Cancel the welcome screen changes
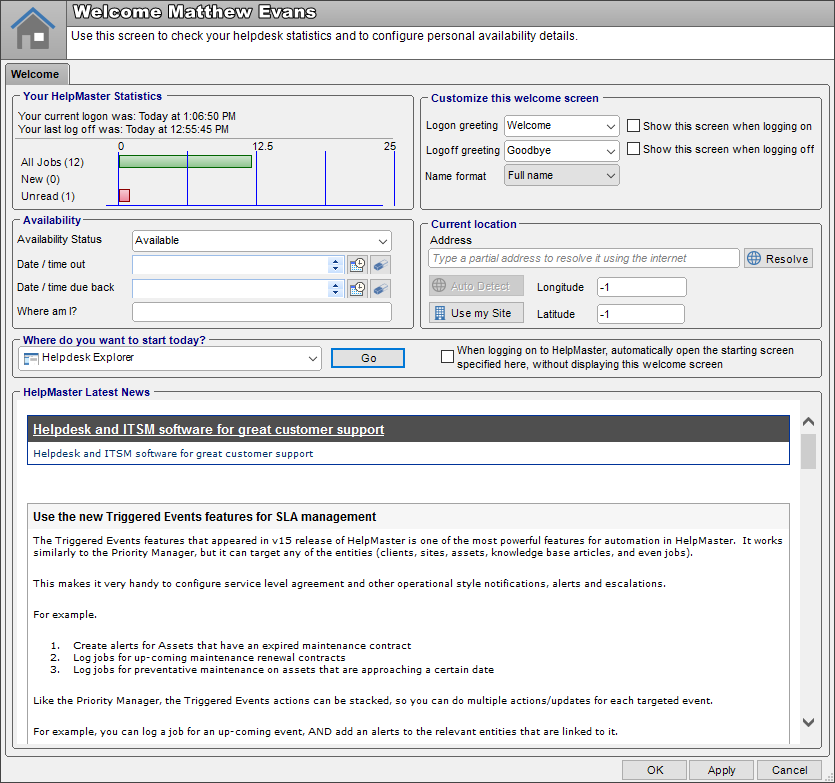 [789, 770]
